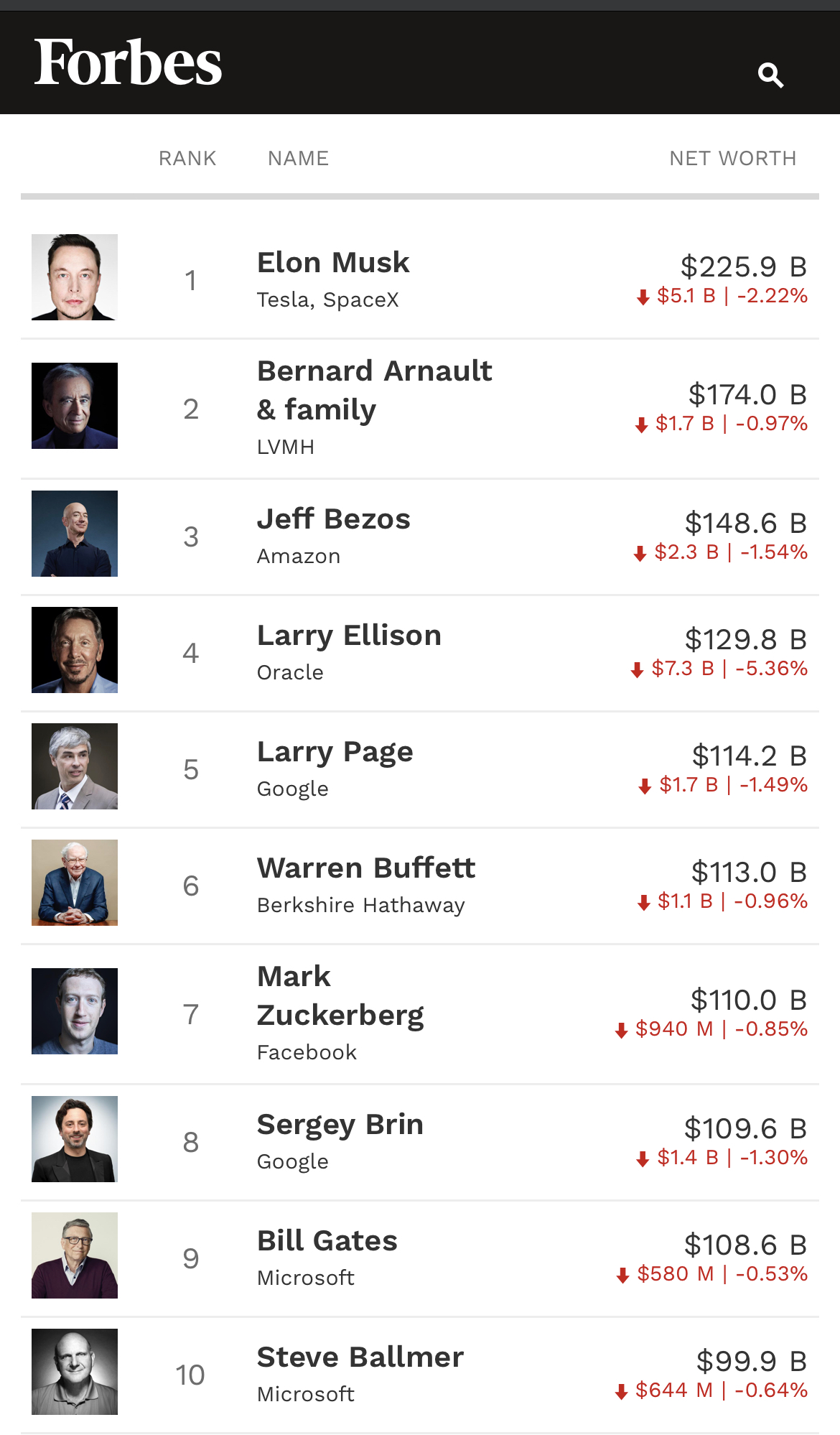Open Bernard Arnault & family link
The height and width of the screenshot is (1435, 840).
(375, 391)
